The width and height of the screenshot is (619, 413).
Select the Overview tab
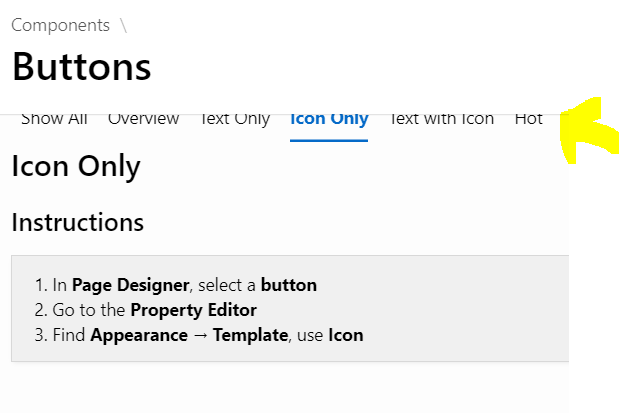[144, 120]
